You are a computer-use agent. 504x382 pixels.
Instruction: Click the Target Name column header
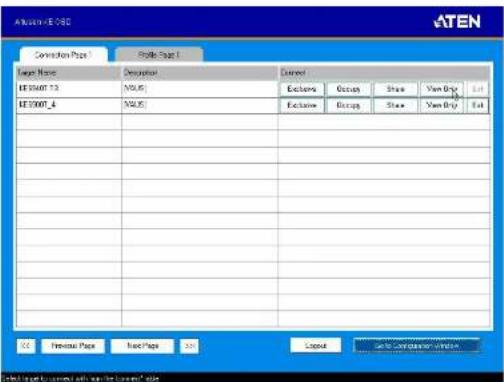point(69,73)
